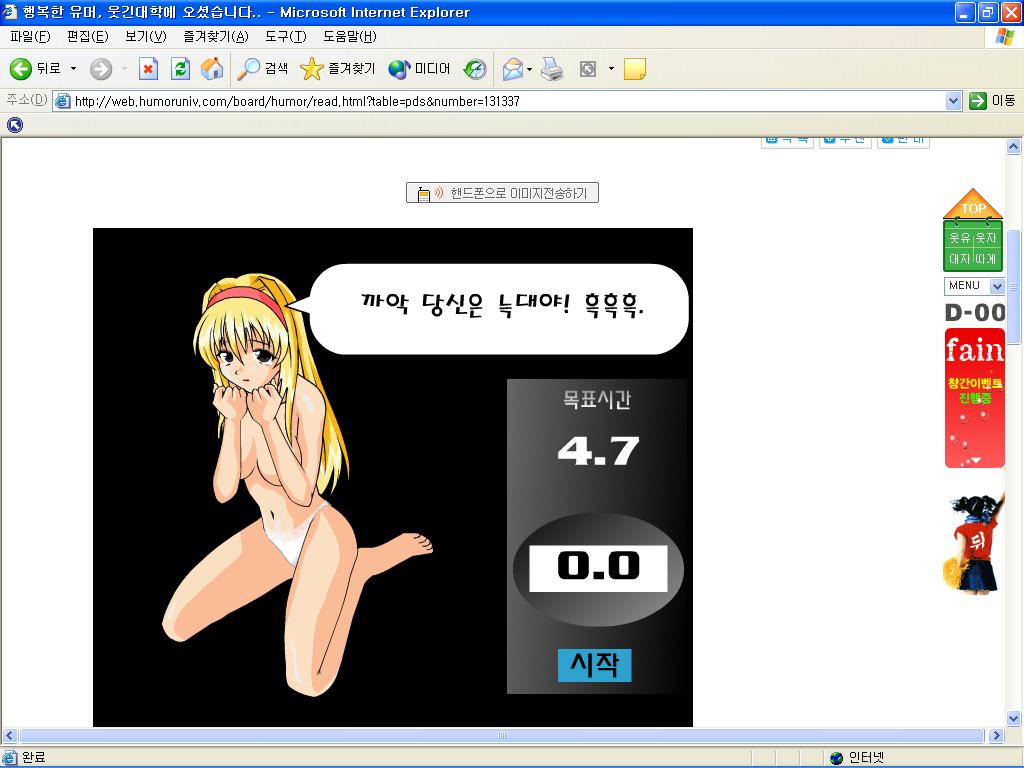Click the 웃유 link in green box
Viewport: 1024px width, 768px height.
tap(959, 238)
